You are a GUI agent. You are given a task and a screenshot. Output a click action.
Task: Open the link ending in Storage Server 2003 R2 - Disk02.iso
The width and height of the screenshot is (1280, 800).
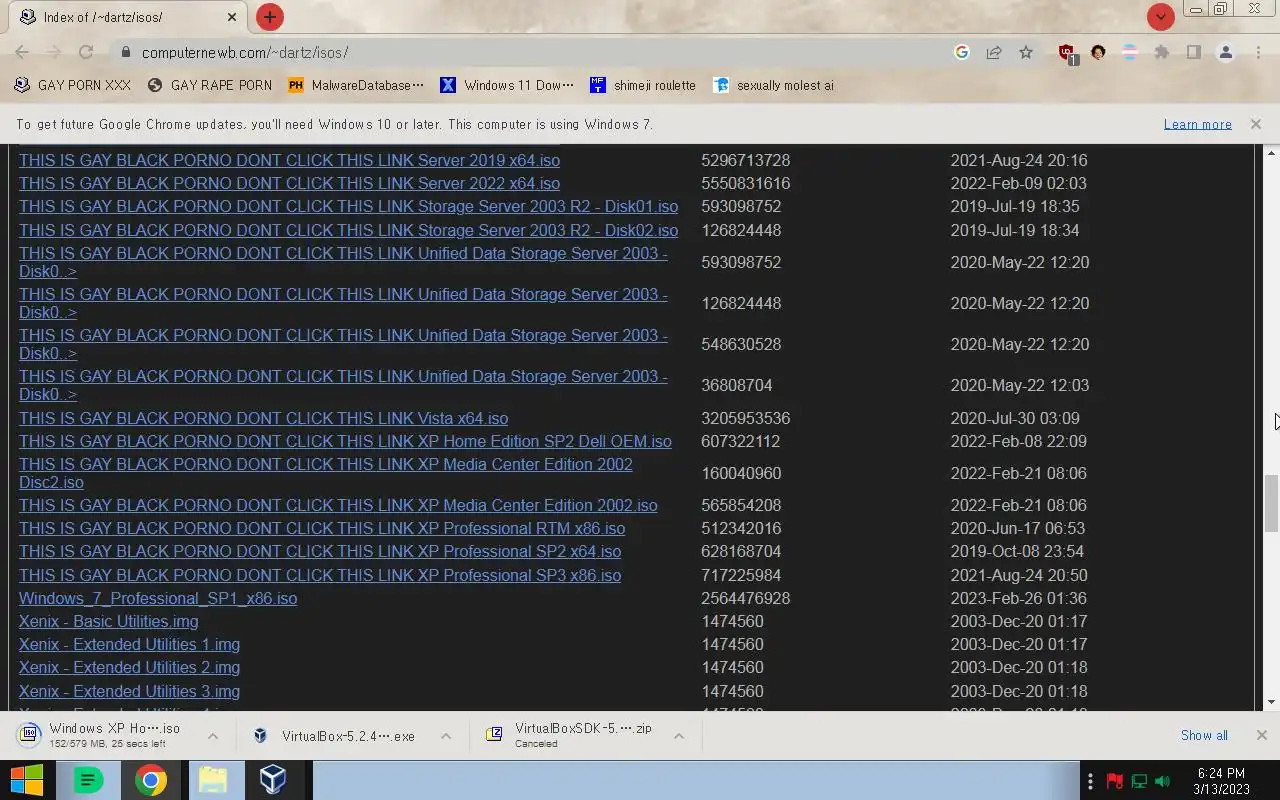(x=348, y=230)
